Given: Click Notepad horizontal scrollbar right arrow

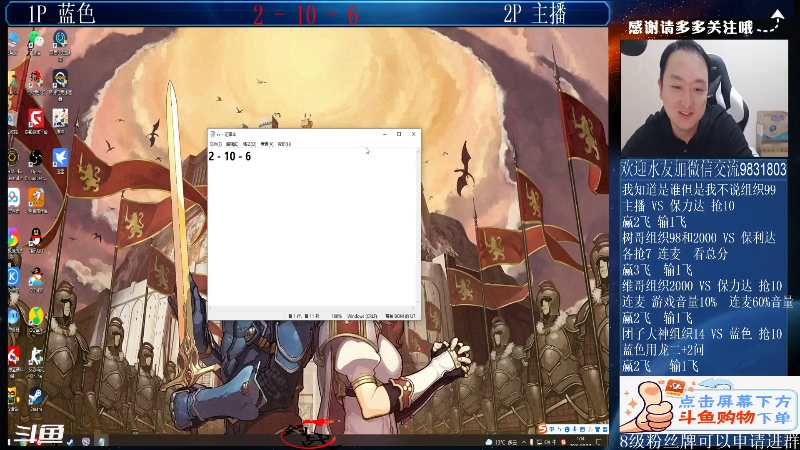Looking at the screenshot, I should coord(413,309).
